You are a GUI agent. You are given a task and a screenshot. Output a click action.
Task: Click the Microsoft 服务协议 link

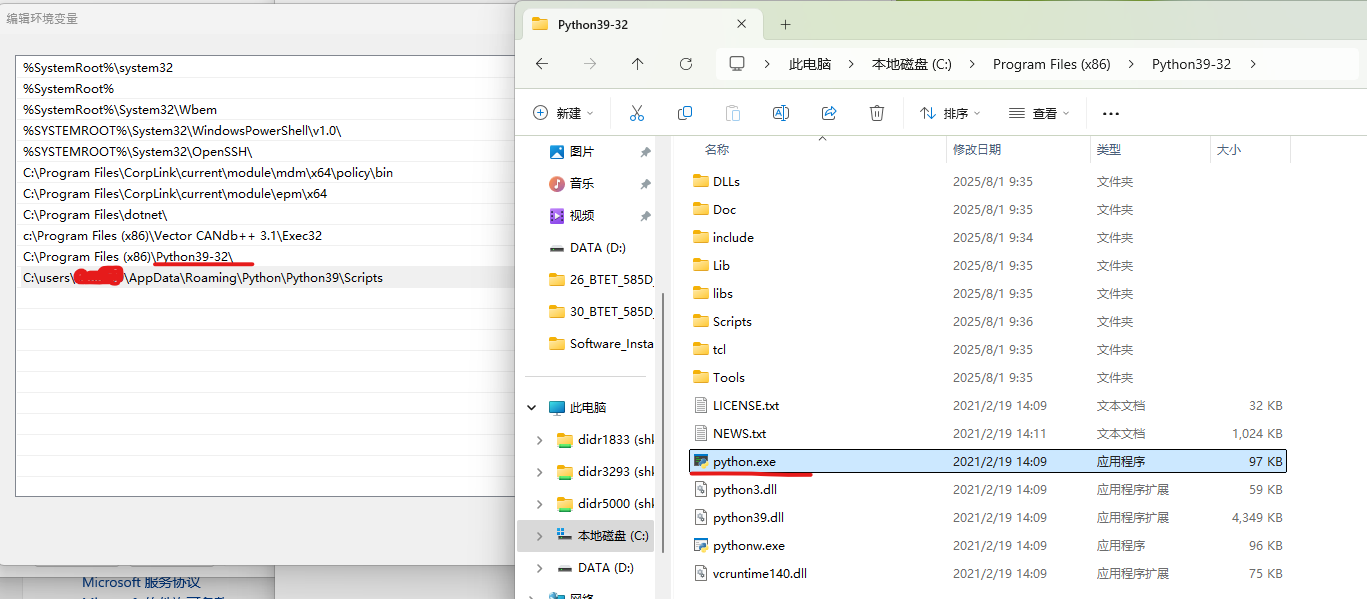tap(141, 582)
